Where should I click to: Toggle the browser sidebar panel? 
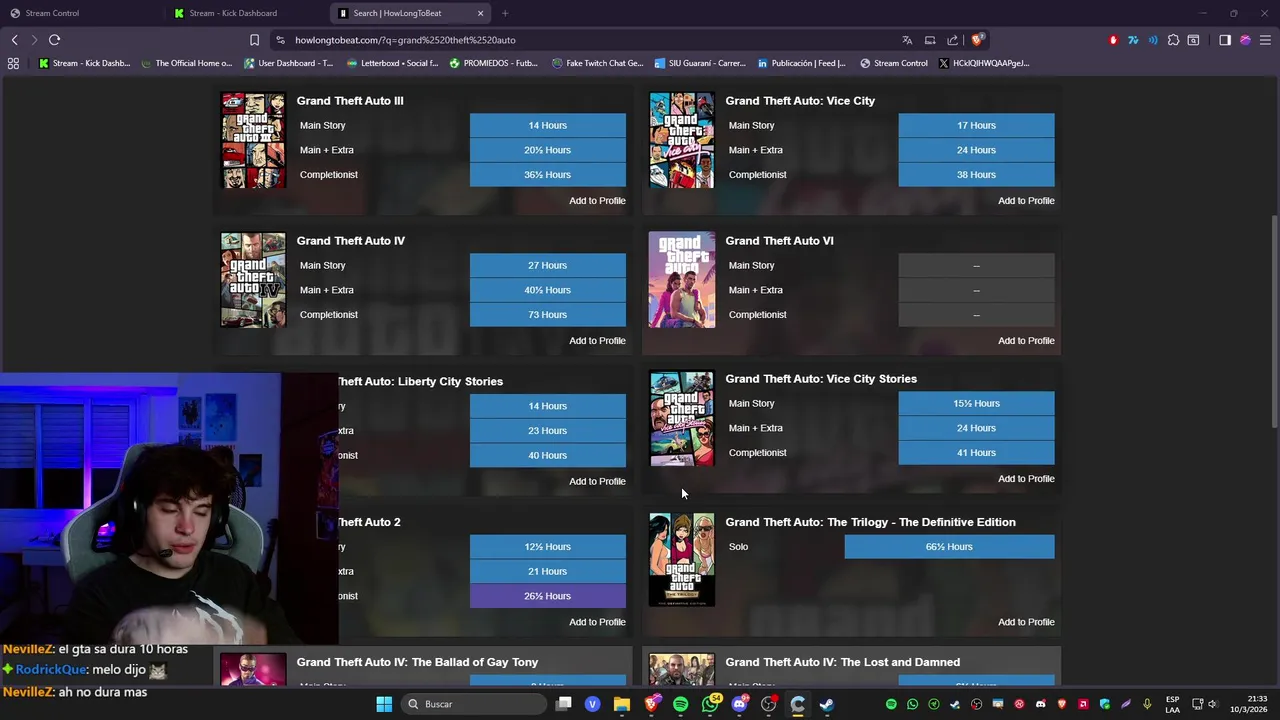click(1225, 40)
